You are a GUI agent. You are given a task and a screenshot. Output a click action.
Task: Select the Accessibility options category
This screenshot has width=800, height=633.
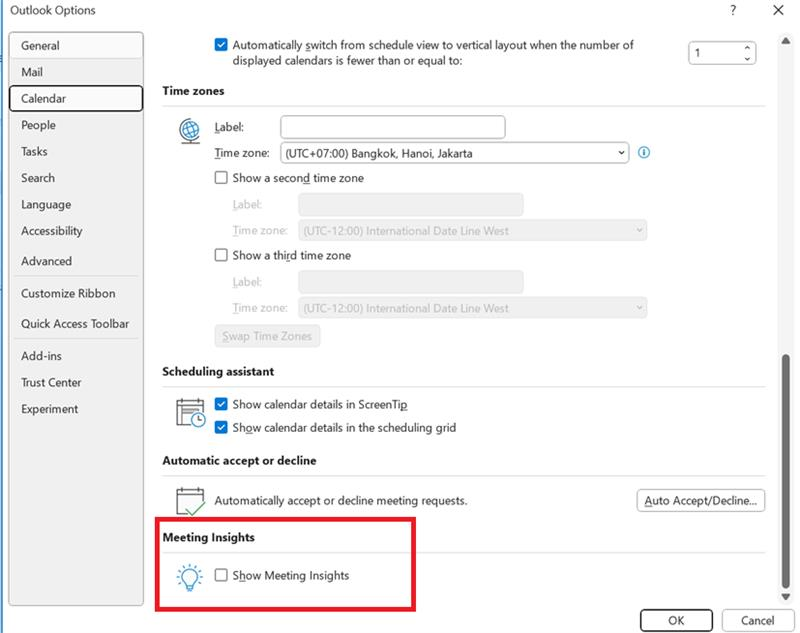click(76, 231)
